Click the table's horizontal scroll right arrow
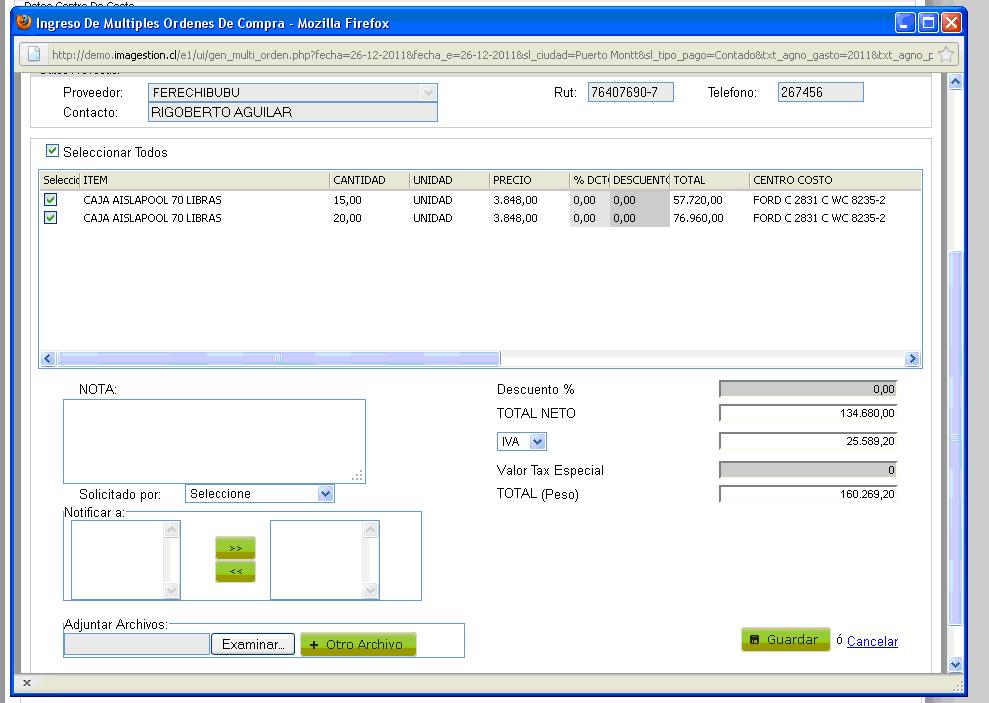This screenshot has width=989, height=703. pyautogui.click(x=912, y=359)
